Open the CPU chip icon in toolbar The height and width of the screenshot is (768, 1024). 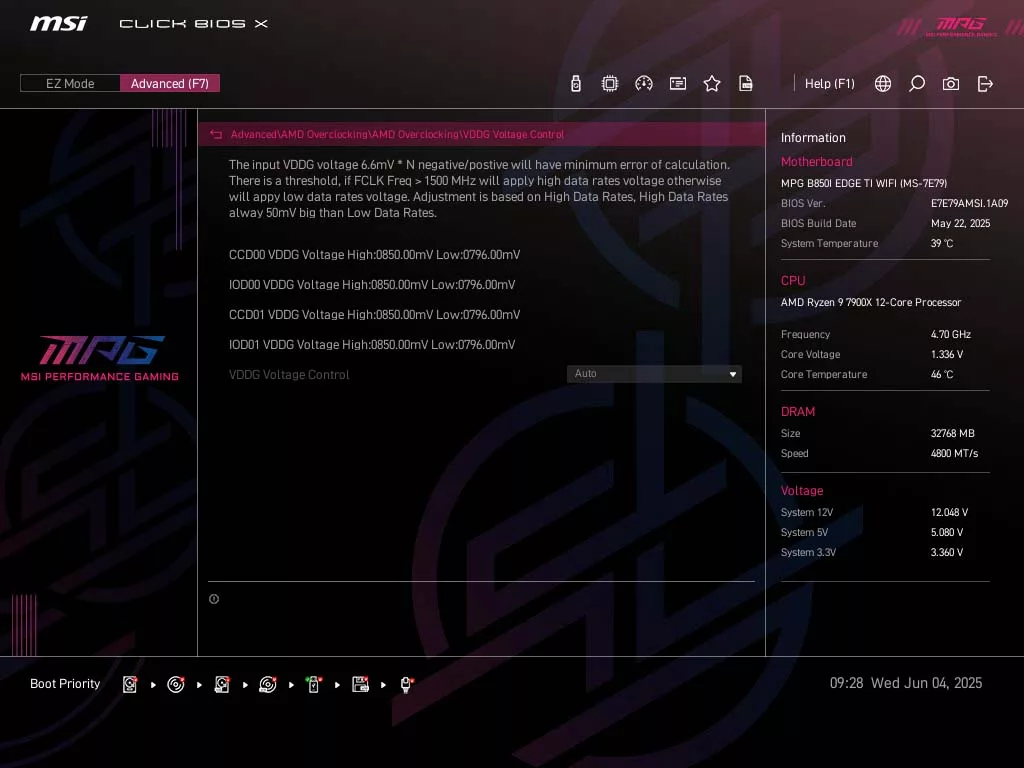[x=609, y=84]
